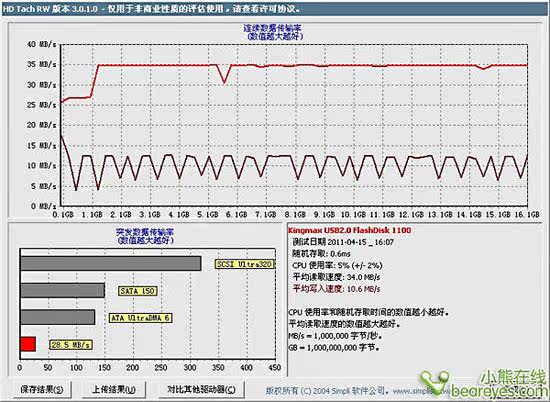550x402 pixels.
Task: Click the 上传结果(U) button
Action: (114, 389)
